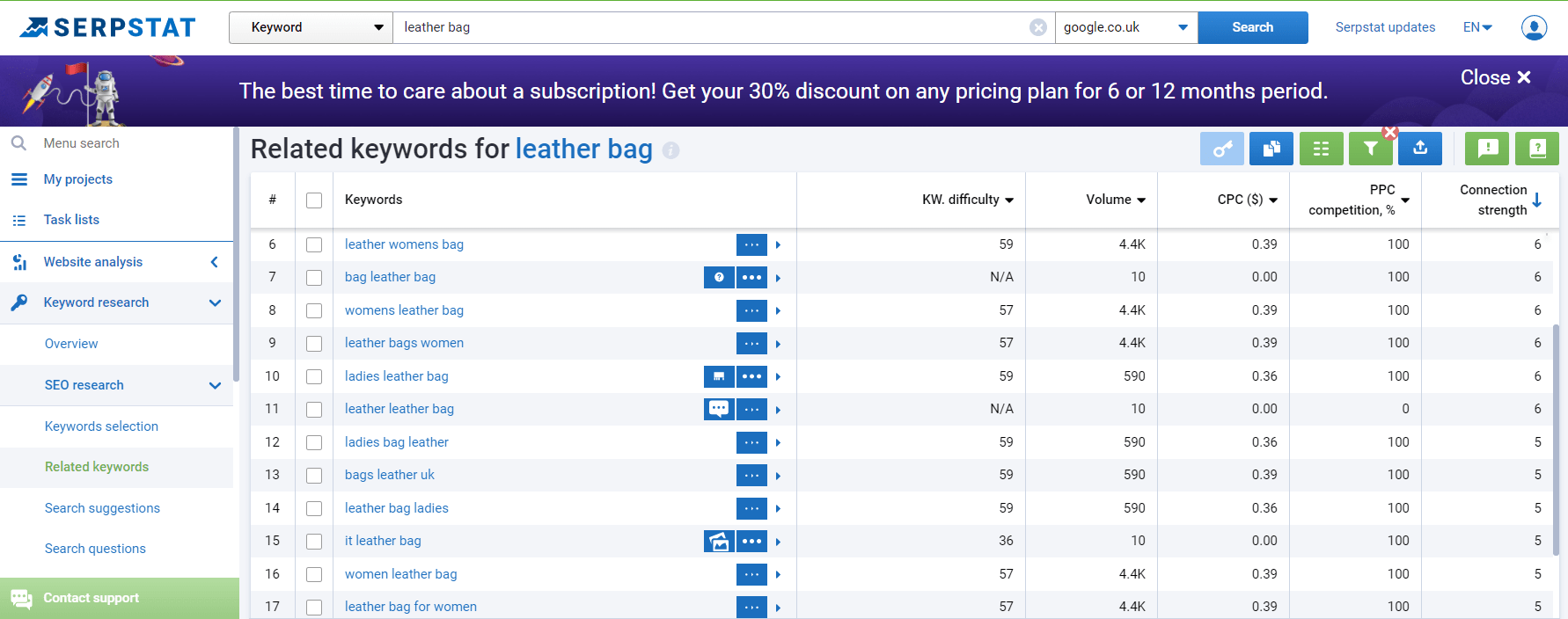Open Keywords selection page
Image resolution: width=1568 pixels, height=619 pixels.
click(x=101, y=426)
